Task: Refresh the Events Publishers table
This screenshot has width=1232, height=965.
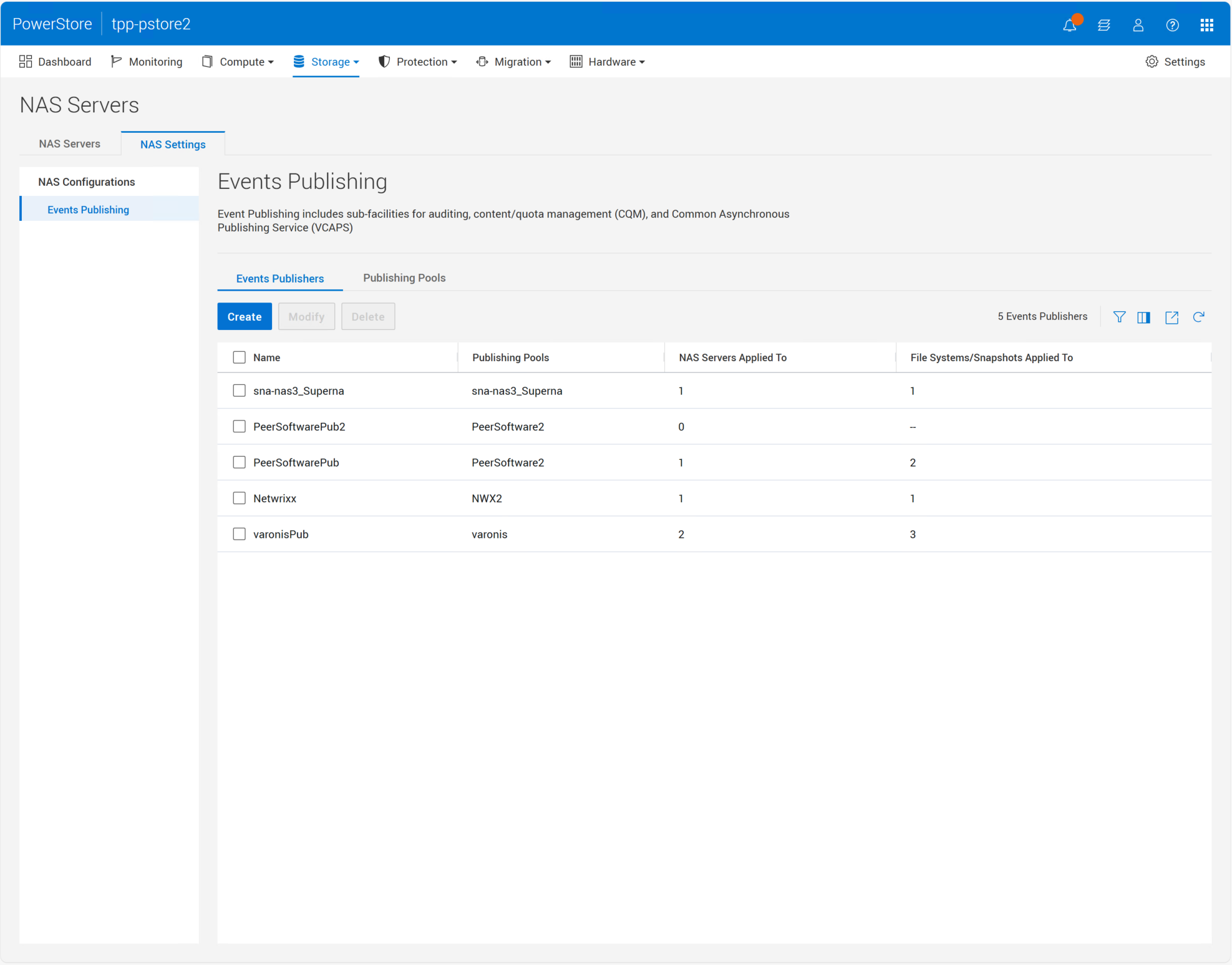Action: click(1198, 317)
